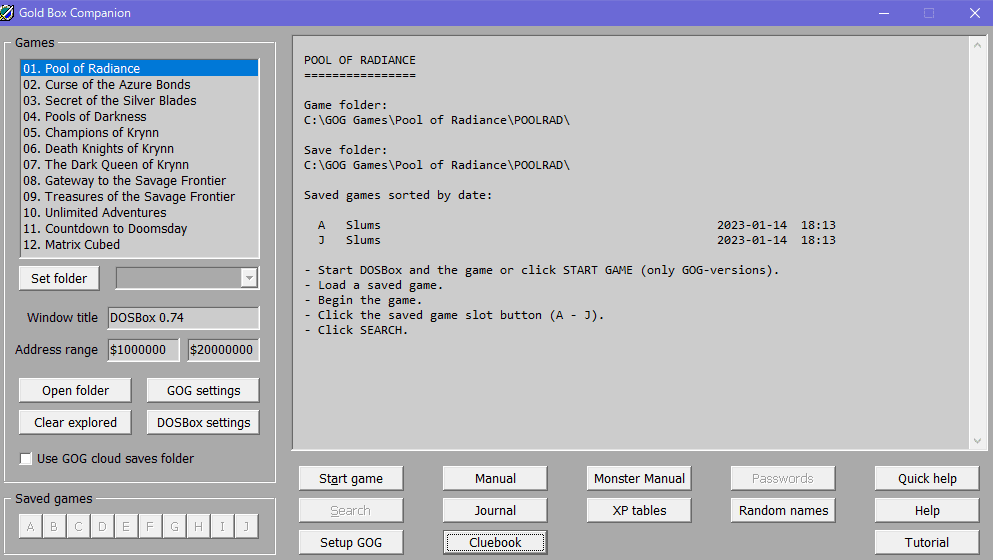993x560 pixels.
Task: Click saved game slot B button
Action: pyautogui.click(x=54, y=526)
